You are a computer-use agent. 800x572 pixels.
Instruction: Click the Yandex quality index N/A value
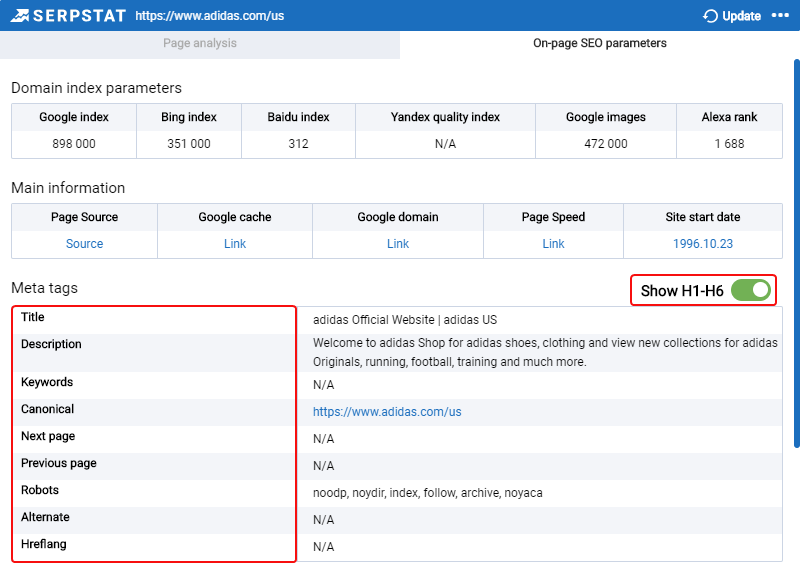click(x=445, y=144)
